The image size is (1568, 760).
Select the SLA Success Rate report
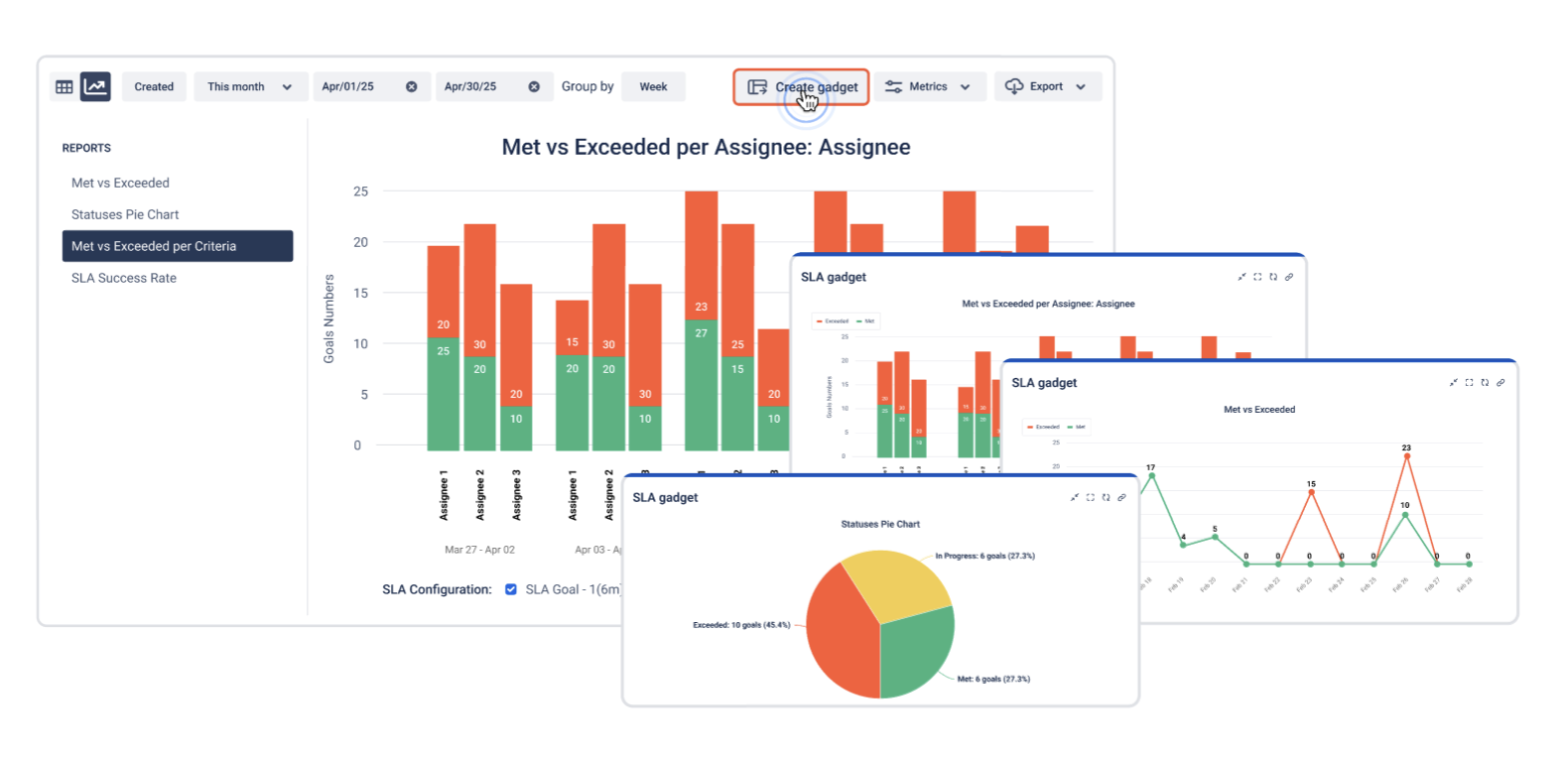(x=124, y=278)
